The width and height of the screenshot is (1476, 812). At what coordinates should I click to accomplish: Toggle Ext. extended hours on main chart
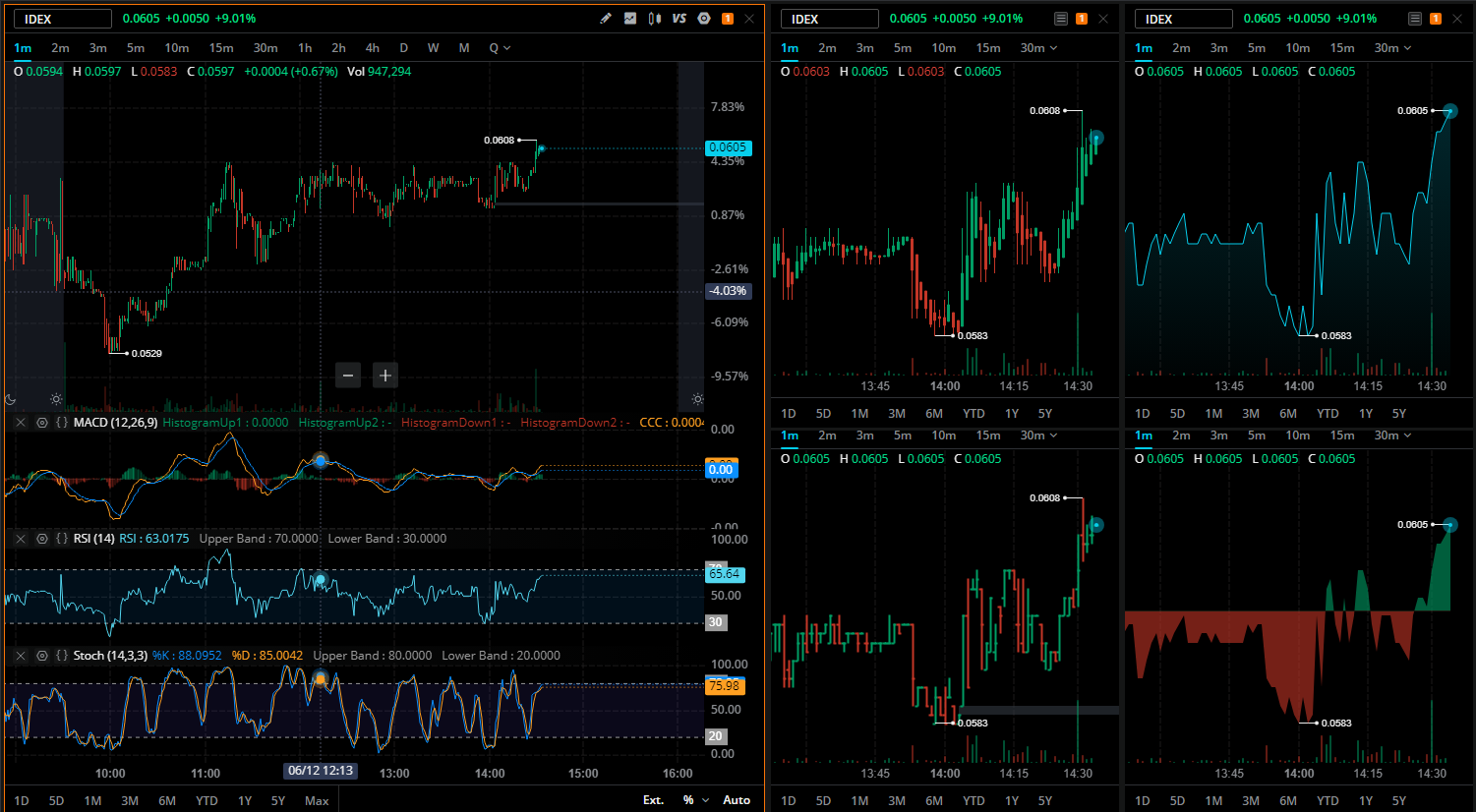click(x=653, y=800)
